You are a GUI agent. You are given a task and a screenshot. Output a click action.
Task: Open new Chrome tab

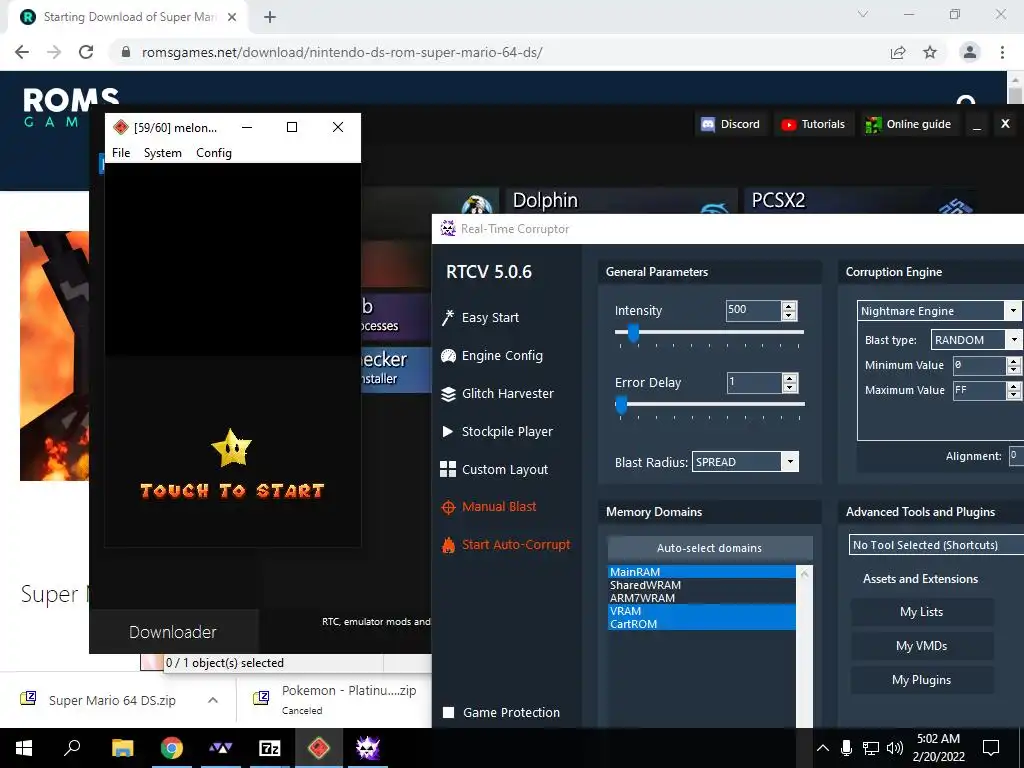point(270,17)
